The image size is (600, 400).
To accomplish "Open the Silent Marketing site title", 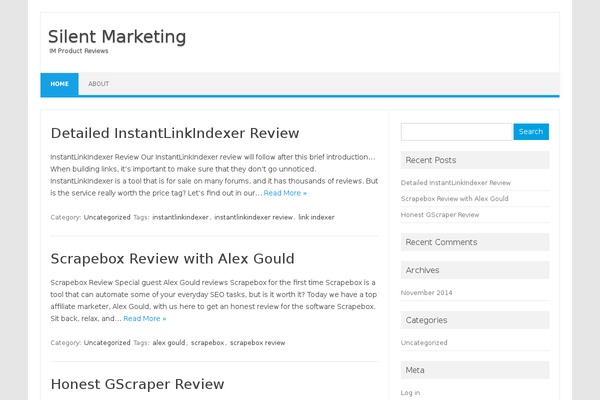I will click(x=117, y=37).
